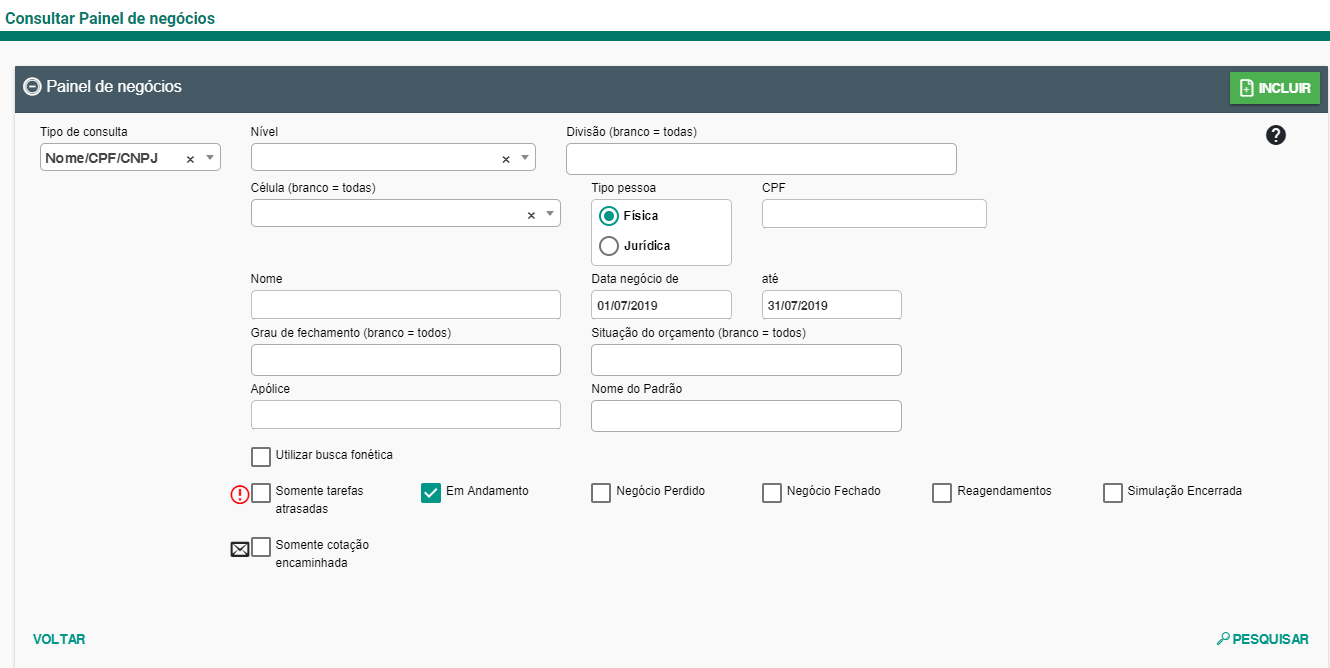Collapse the Painel de negócios panel
The image size is (1330, 668).
(32, 87)
